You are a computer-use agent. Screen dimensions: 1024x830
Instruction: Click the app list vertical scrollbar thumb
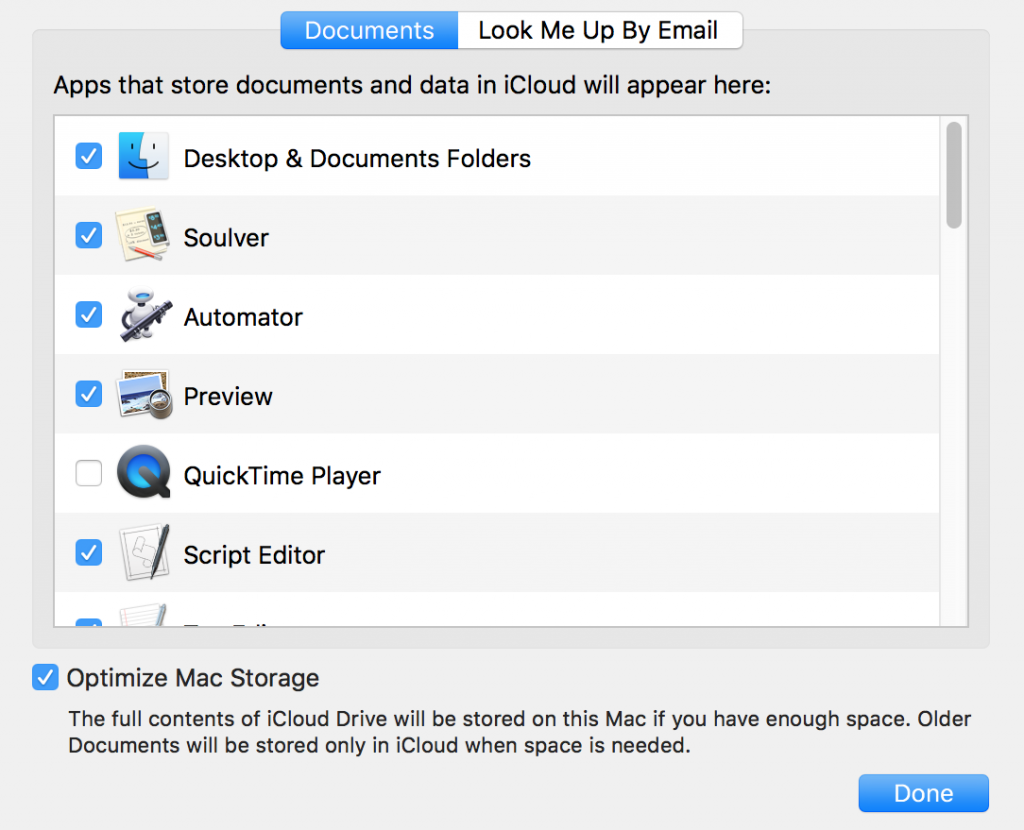coord(954,175)
